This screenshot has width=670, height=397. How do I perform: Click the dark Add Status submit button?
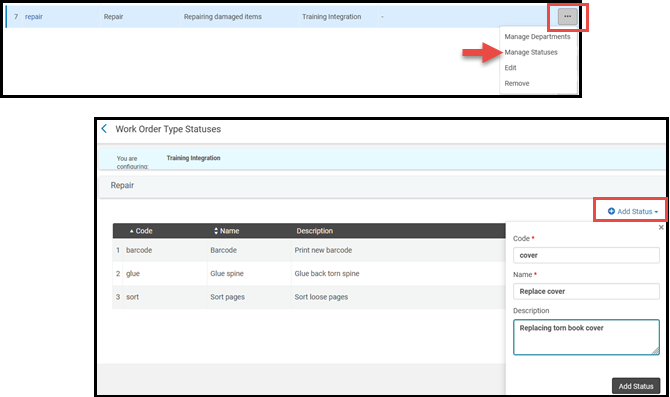(636, 386)
